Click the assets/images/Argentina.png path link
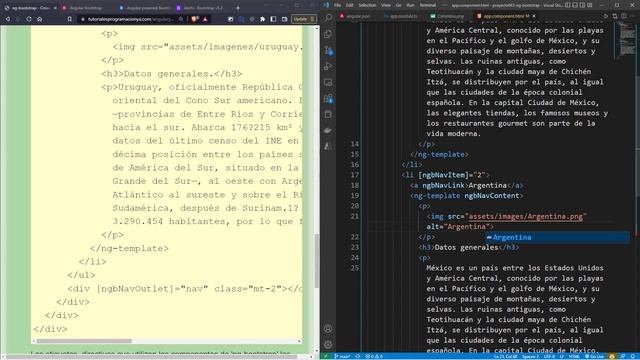The height and width of the screenshot is (360, 640). coord(525,216)
